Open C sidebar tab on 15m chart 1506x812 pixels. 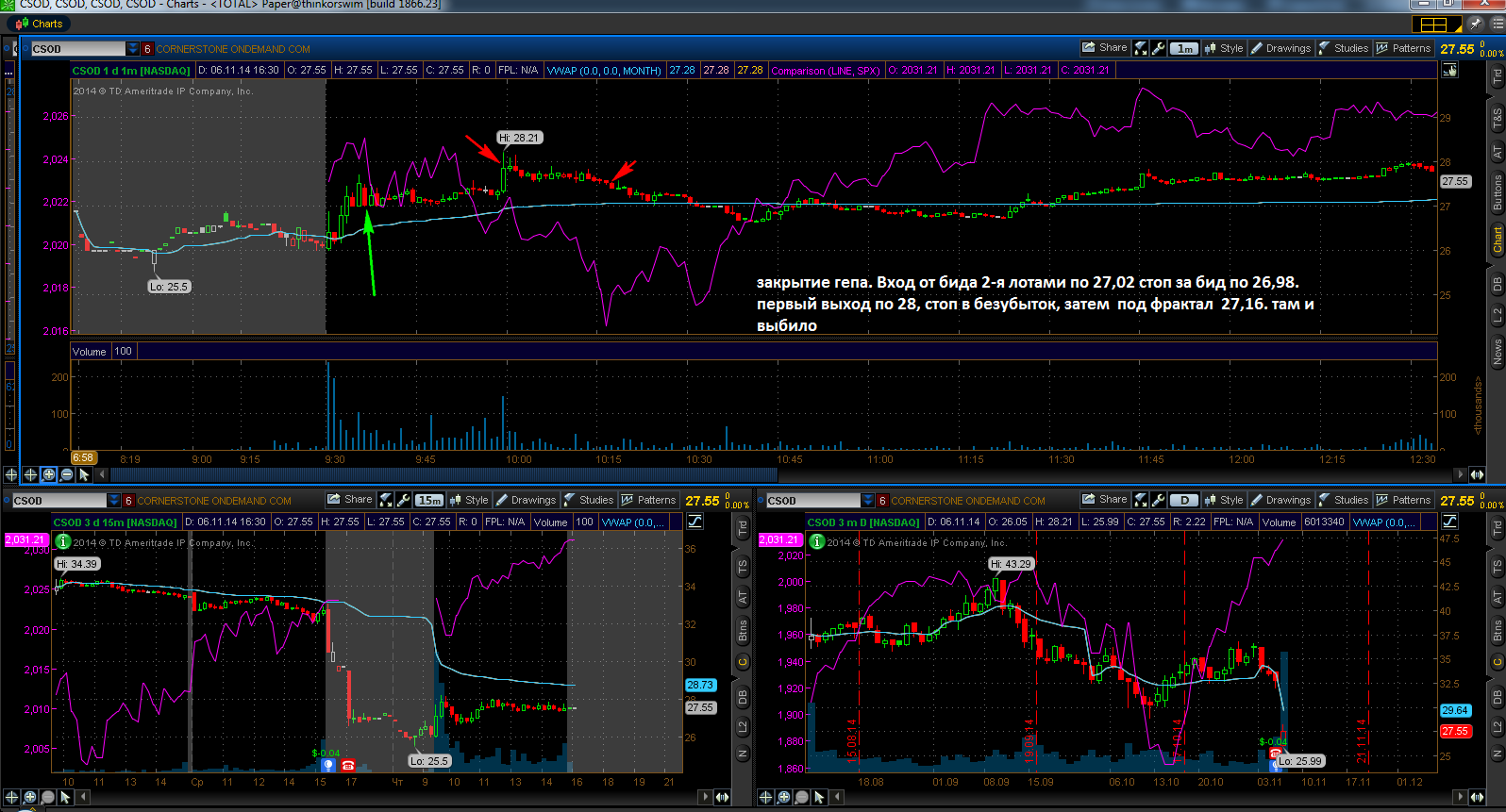click(x=743, y=662)
